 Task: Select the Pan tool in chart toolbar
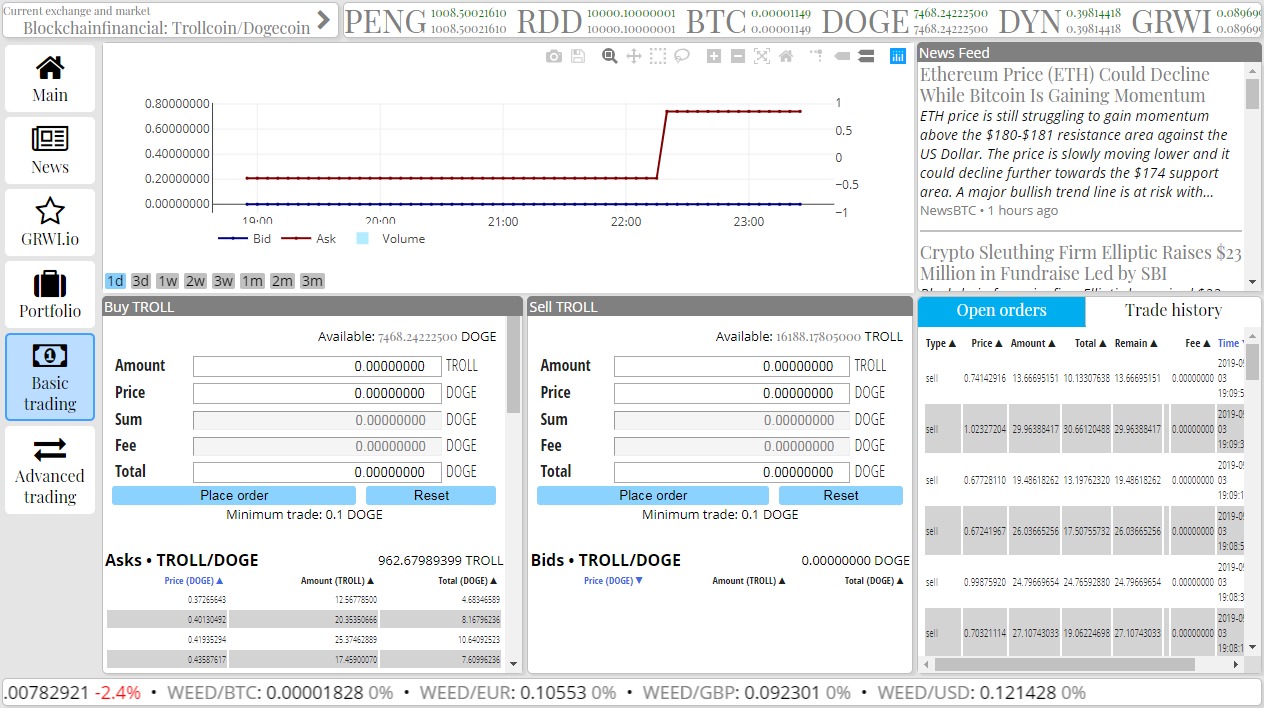633,57
